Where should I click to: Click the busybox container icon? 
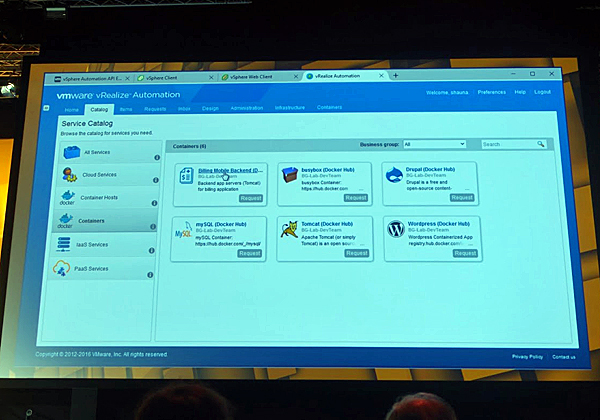tap(290, 177)
